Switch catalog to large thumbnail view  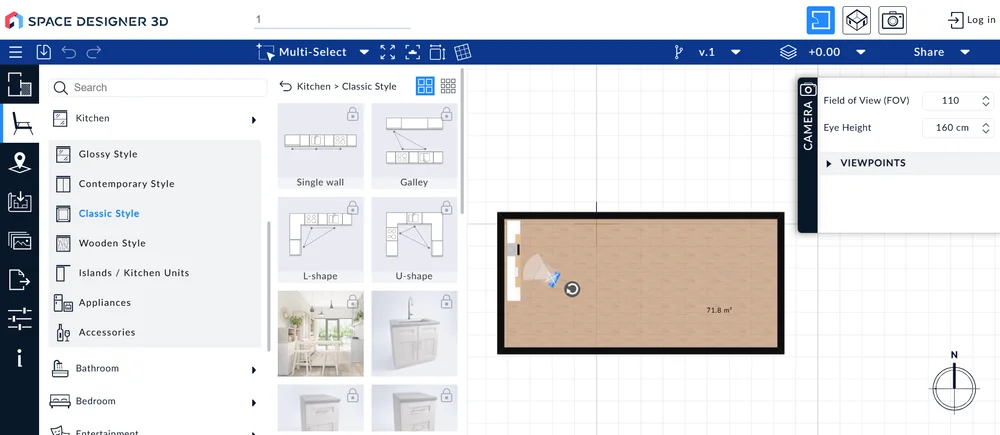click(x=425, y=86)
